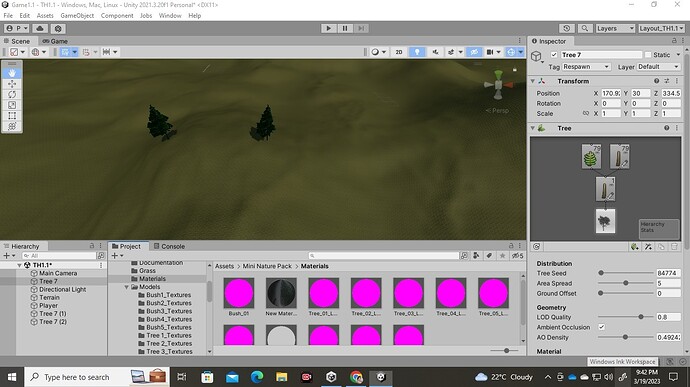Toggle the 2D view mode

399,52
